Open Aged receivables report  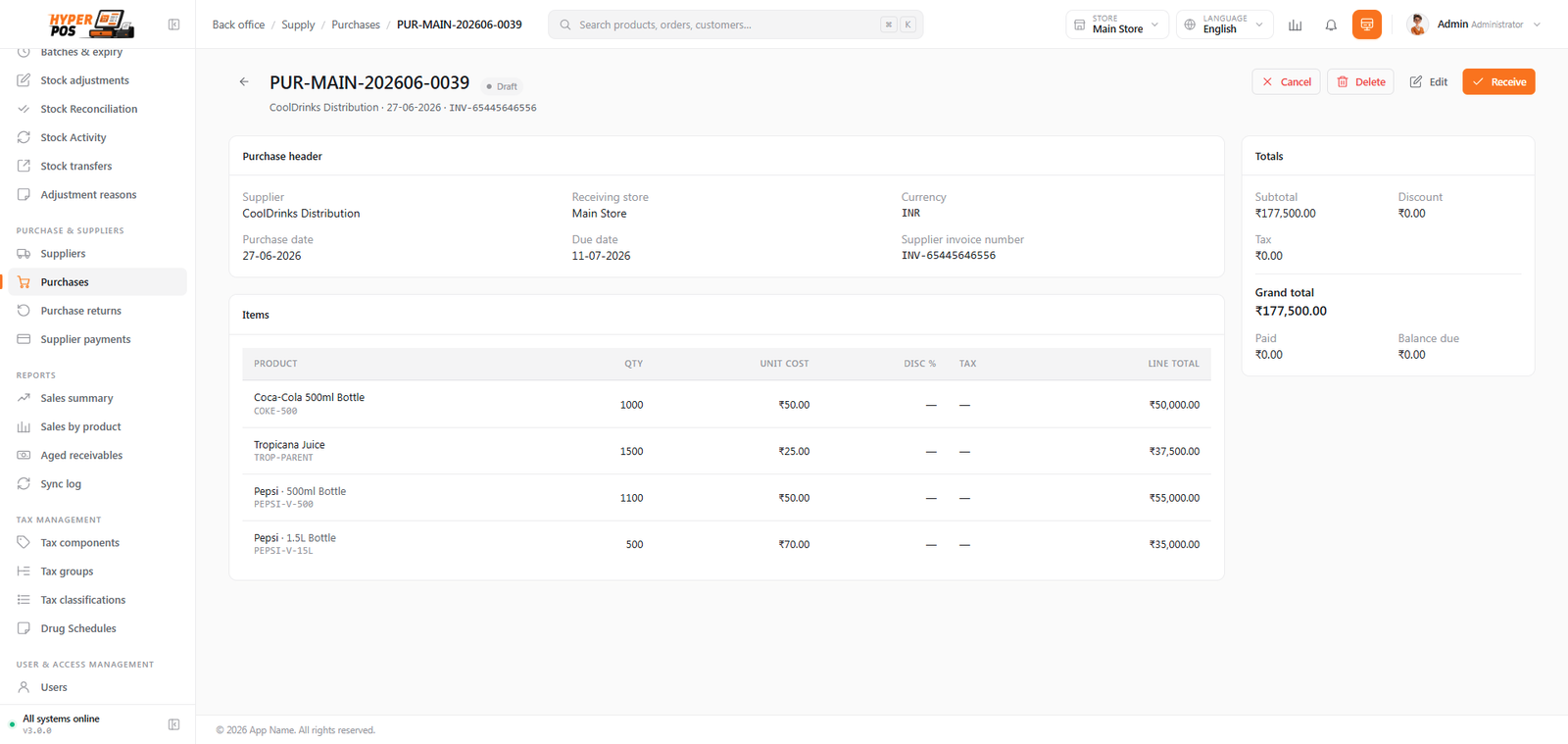pyautogui.click(x=98, y=455)
